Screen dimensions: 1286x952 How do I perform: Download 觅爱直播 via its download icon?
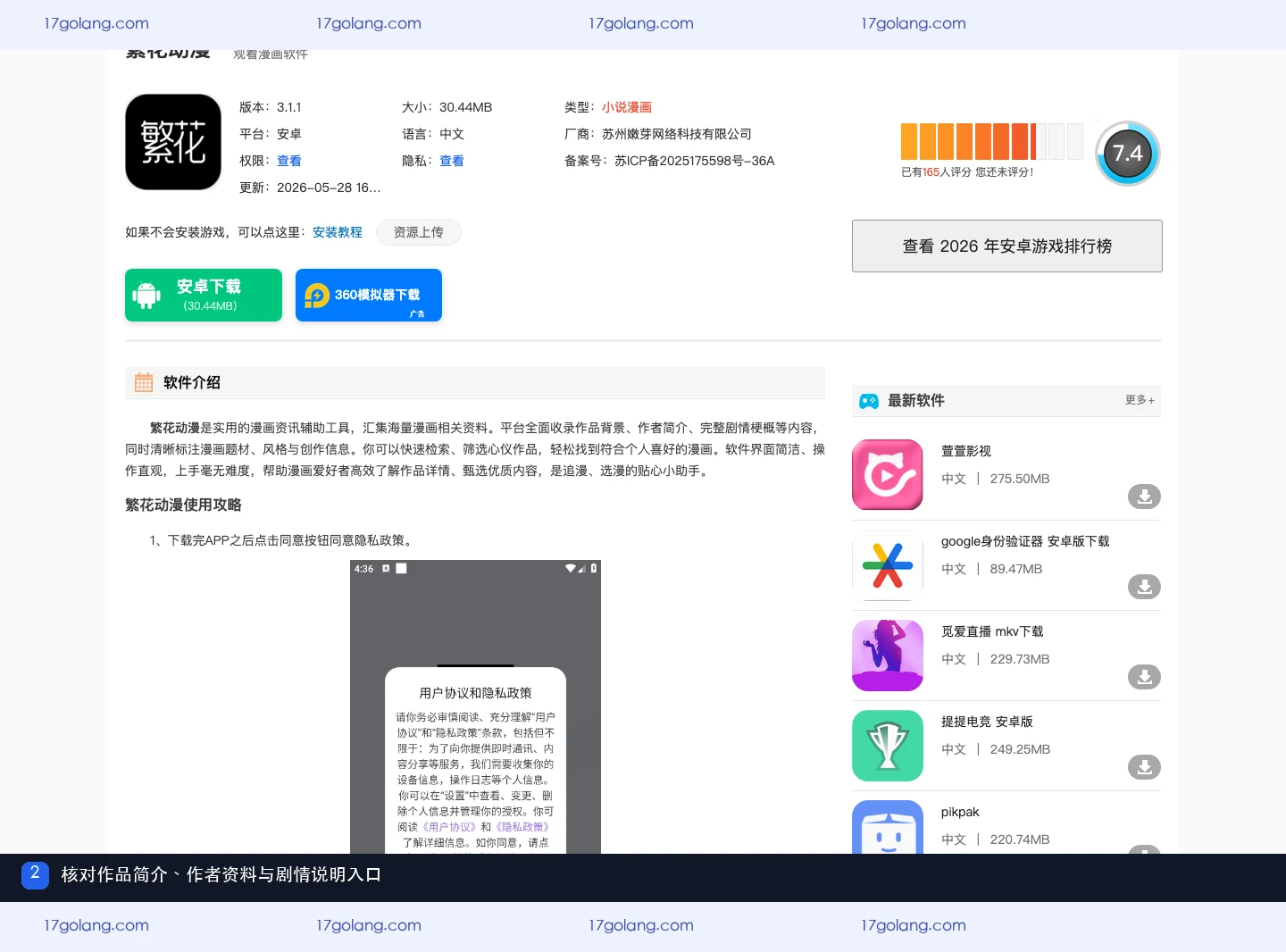point(1144,677)
